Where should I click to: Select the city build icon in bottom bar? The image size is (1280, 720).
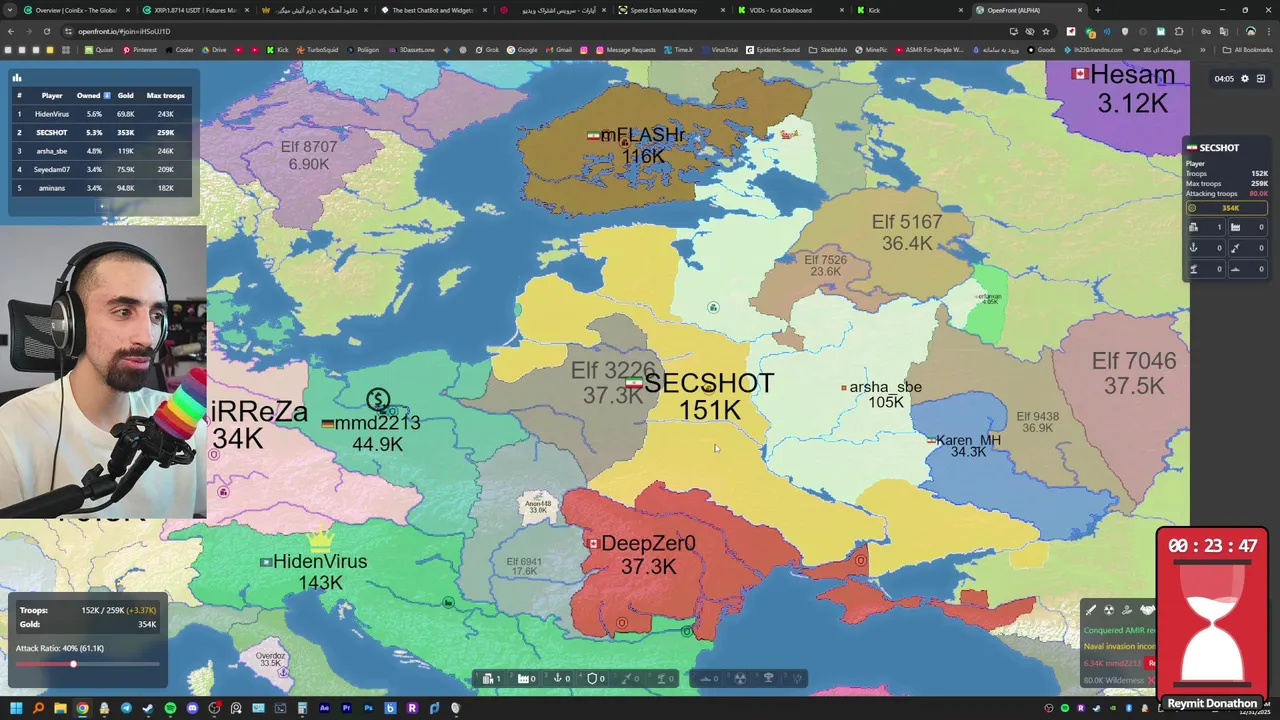tap(488, 678)
